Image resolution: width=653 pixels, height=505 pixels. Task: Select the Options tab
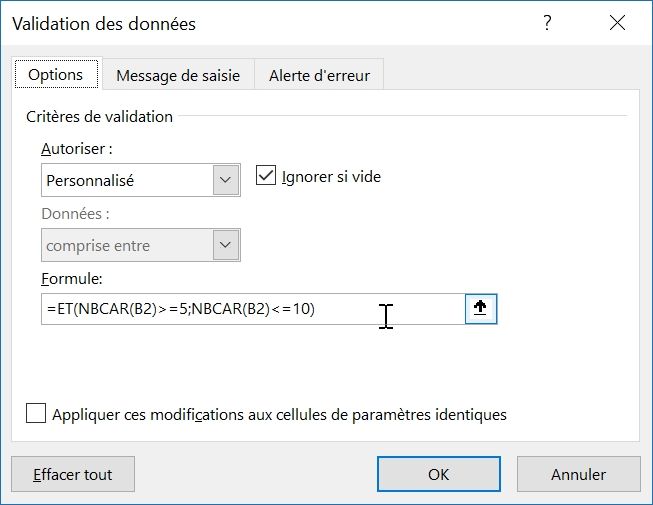click(56, 75)
